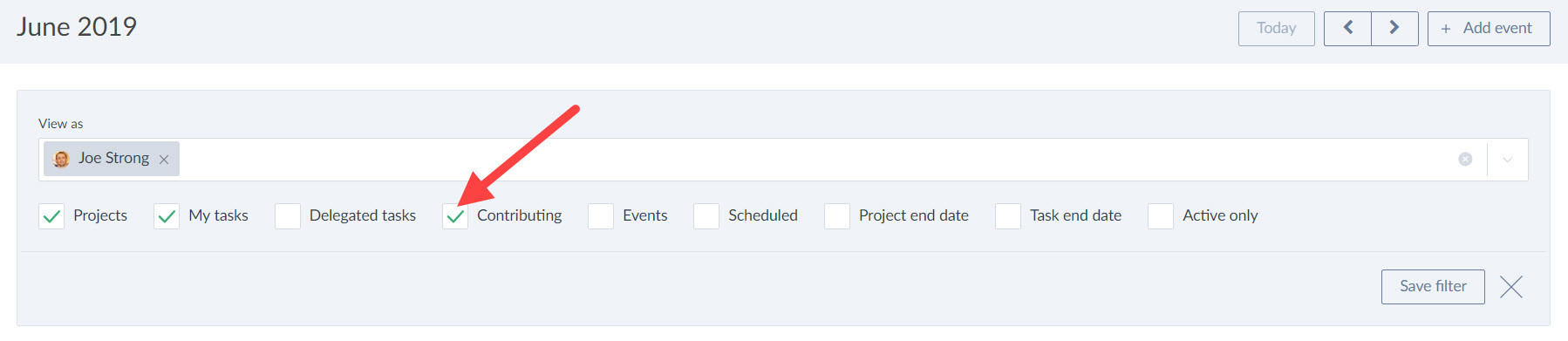Turn on the Task end date filter
The height and width of the screenshot is (341, 1568).
pyautogui.click(x=1008, y=216)
